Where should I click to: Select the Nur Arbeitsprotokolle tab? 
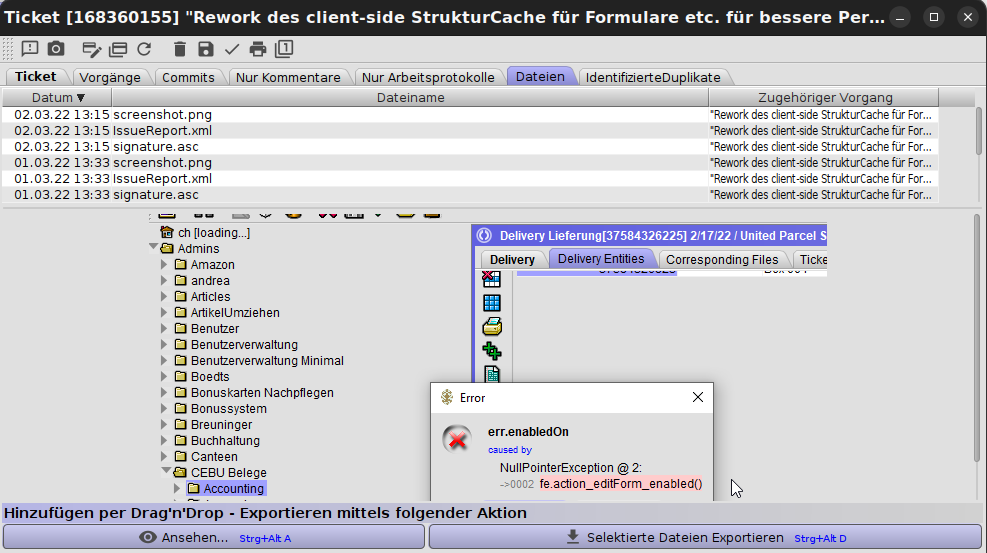[x=428, y=77]
